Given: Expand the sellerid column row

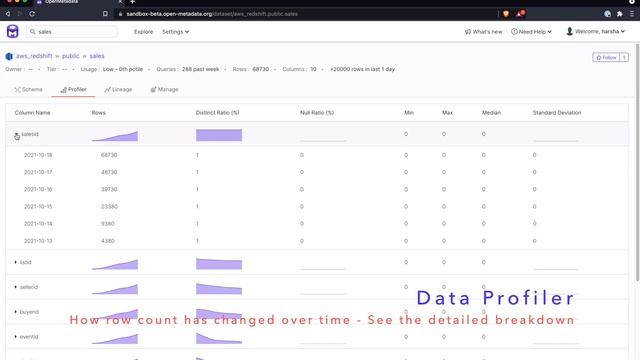Looking at the screenshot, I should (x=16, y=287).
